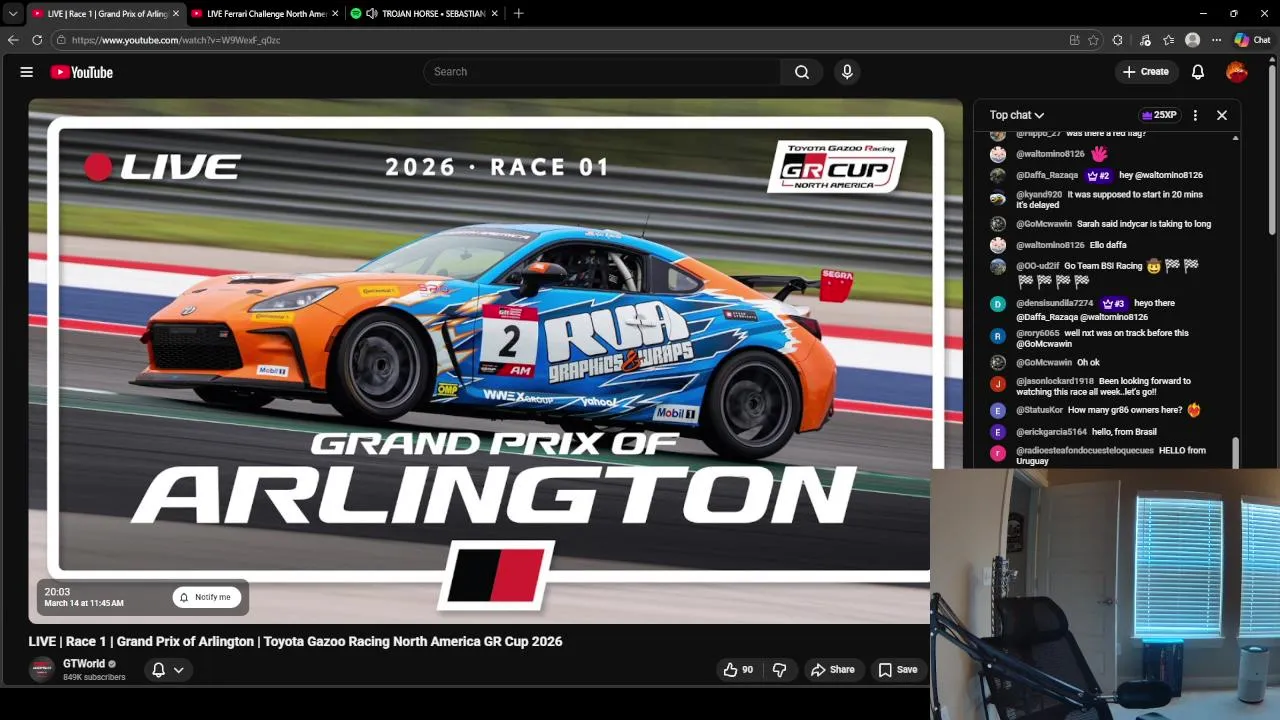Click @00-ud2if Go Team BSI Racing message
This screenshot has height=720, width=1280.
tap(1107, 273)
